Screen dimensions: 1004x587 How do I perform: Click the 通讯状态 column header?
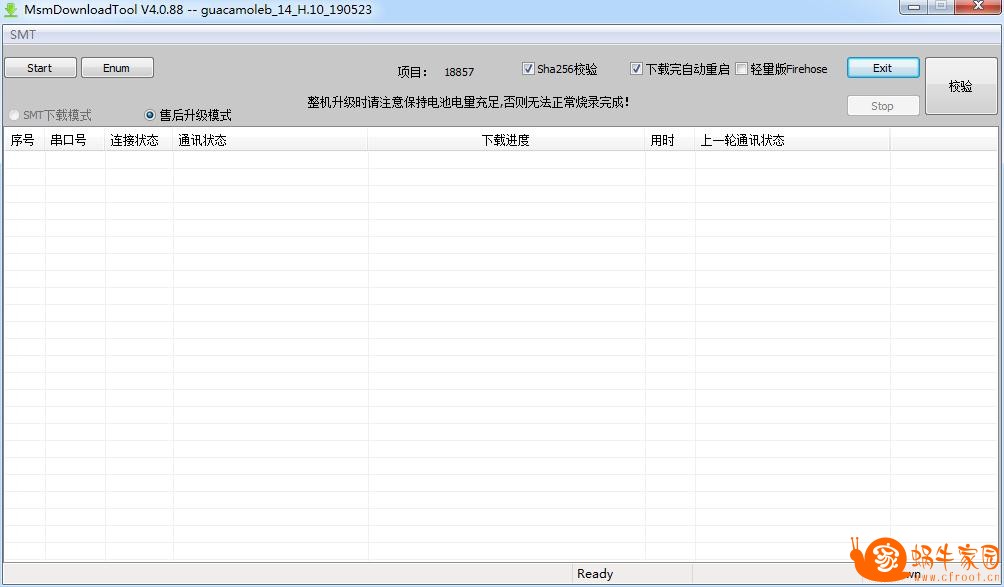pyautogui.click(x=270, y=140)
